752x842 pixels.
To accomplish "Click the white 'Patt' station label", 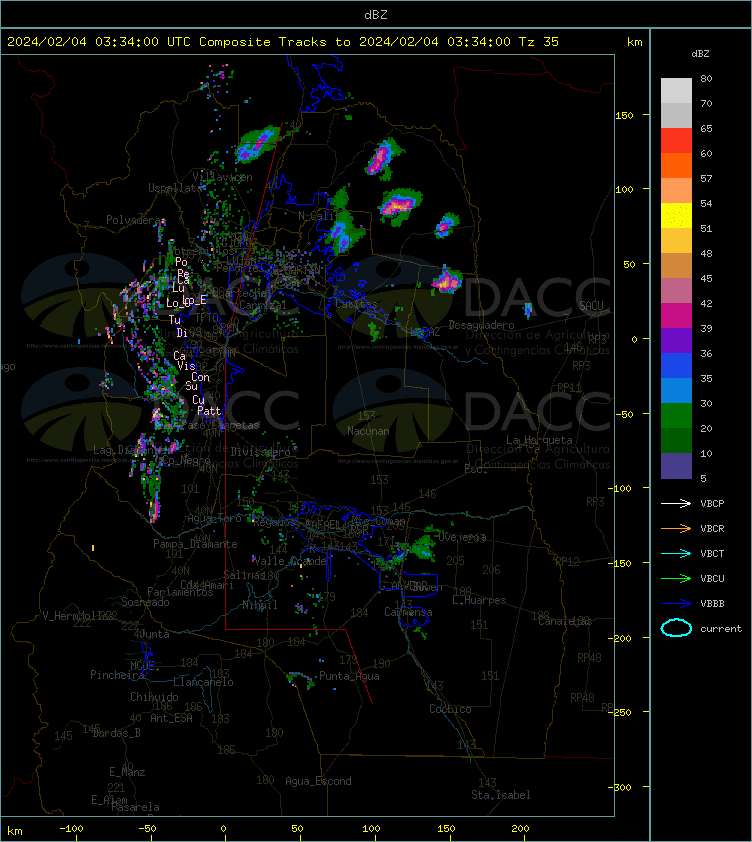I will [209, 411].
